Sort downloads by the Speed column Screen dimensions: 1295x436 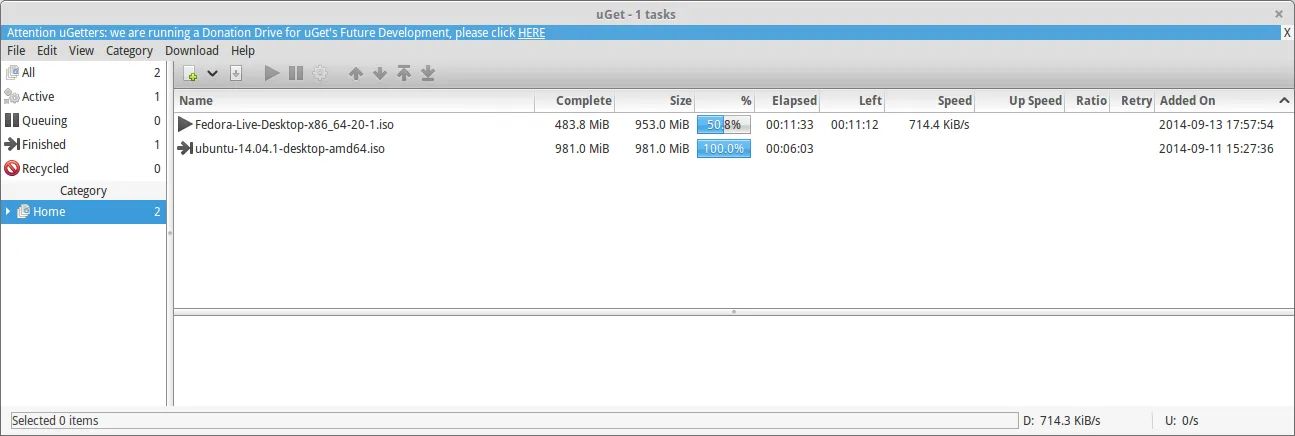point(930,101)
